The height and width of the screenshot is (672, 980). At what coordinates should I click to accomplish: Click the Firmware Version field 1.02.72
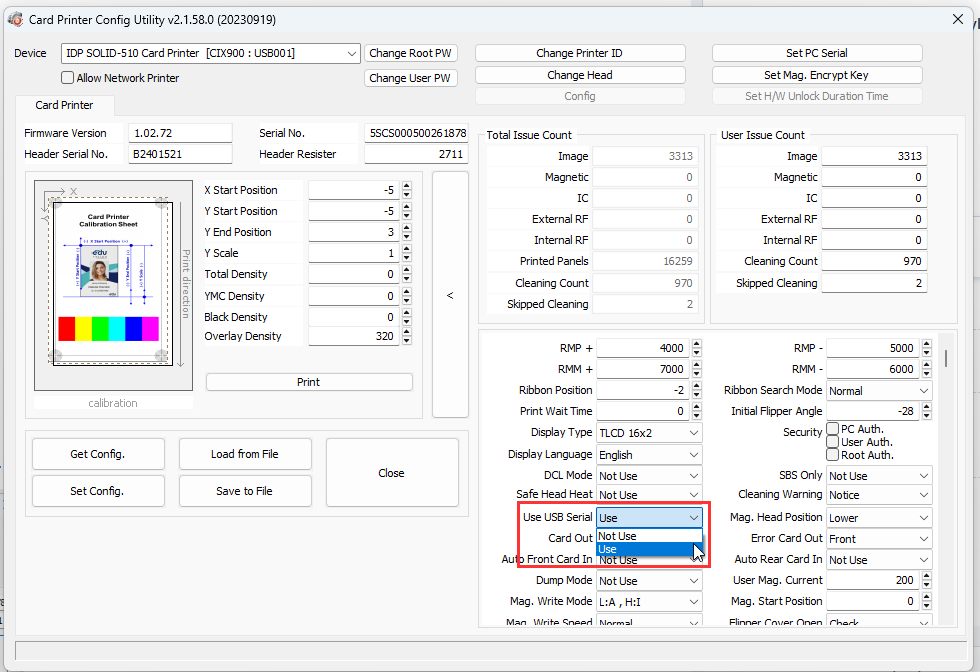tap(180, 133)
